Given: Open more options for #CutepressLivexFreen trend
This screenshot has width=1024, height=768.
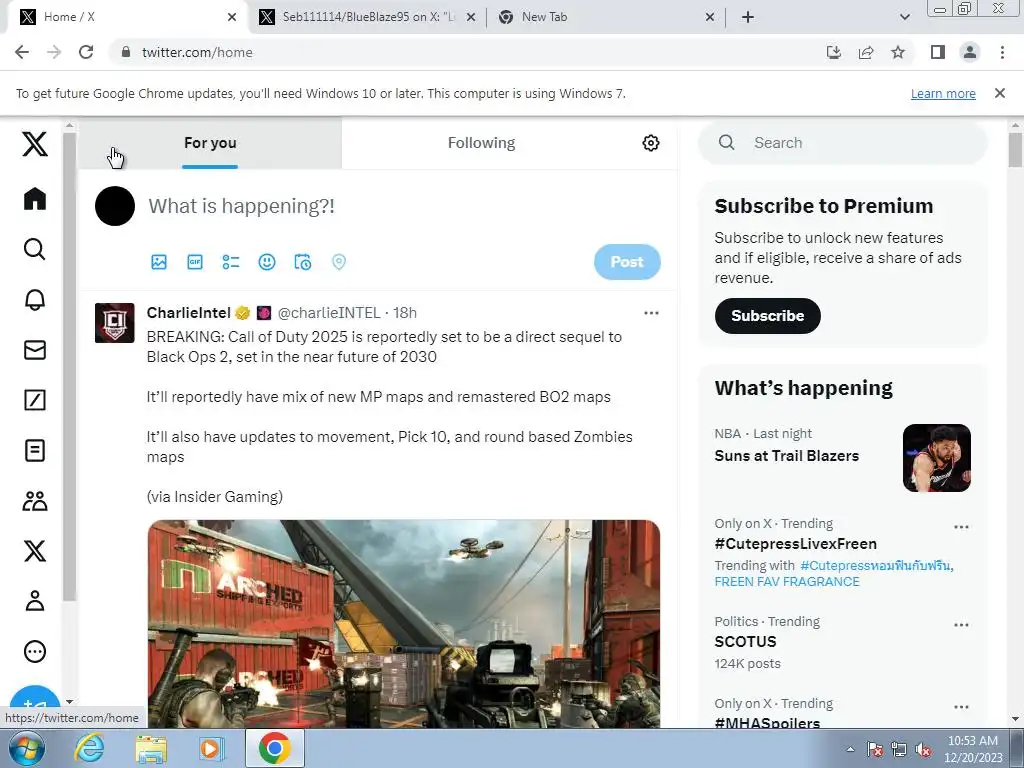Looking at the screenshot, I should point(961,527).
